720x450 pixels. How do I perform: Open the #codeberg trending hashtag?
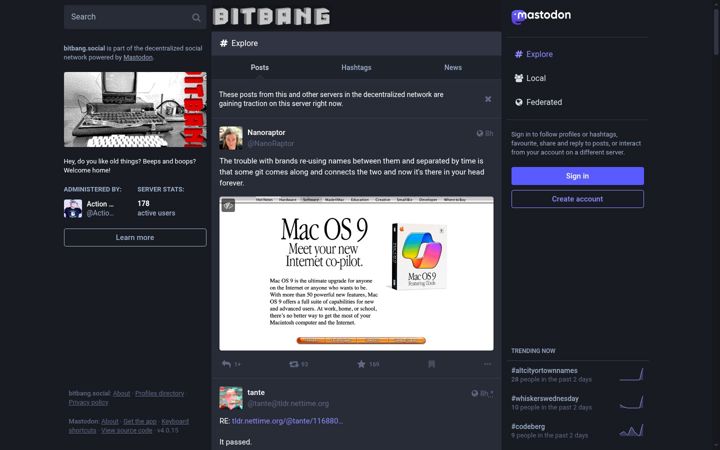528,427
